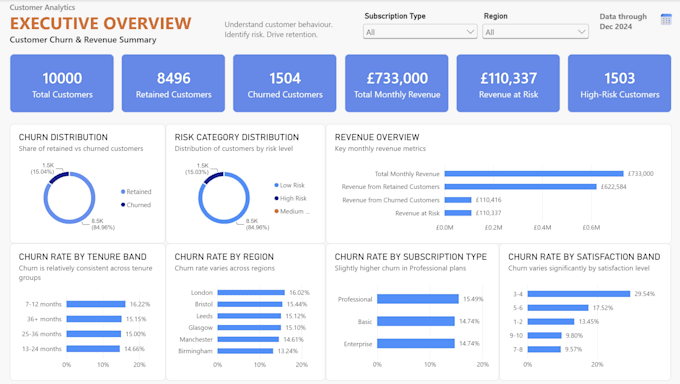The width and height of the screenshot is (680, 384).
Task: Open the Subscription Type dropdown
Action: click(420, 32)
